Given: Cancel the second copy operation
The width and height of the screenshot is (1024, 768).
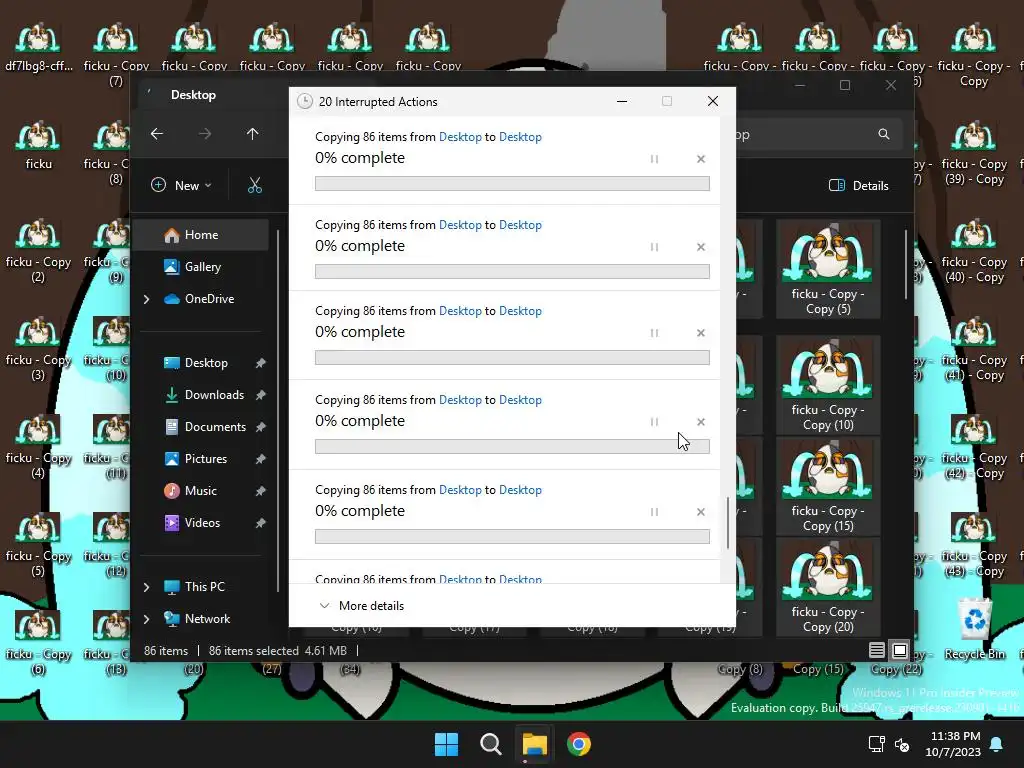Looking at the screenshot, I should click(x=701, y=247).
